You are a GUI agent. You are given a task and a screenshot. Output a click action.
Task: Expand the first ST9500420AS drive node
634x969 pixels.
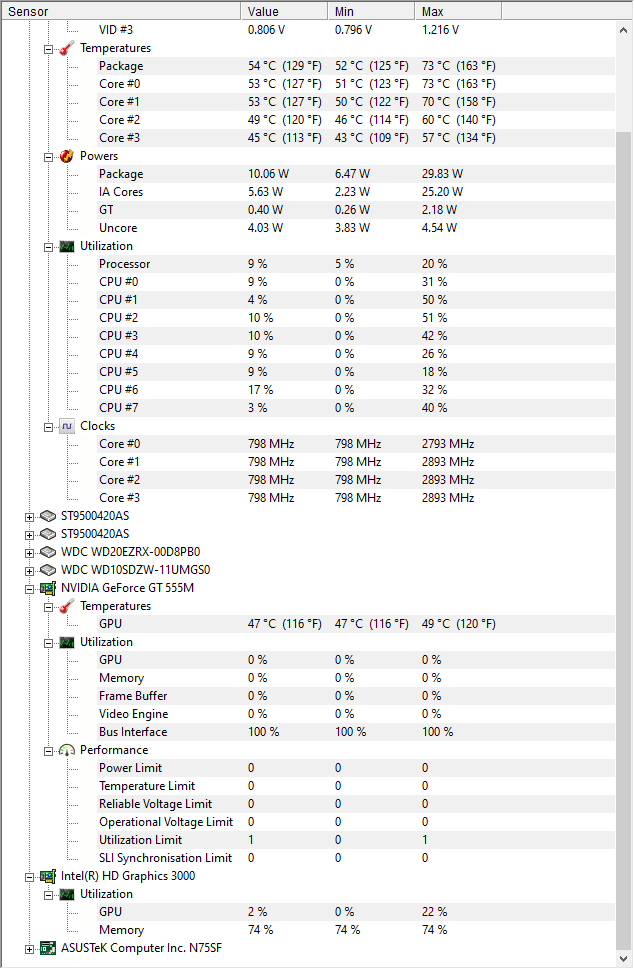[30, 516]
